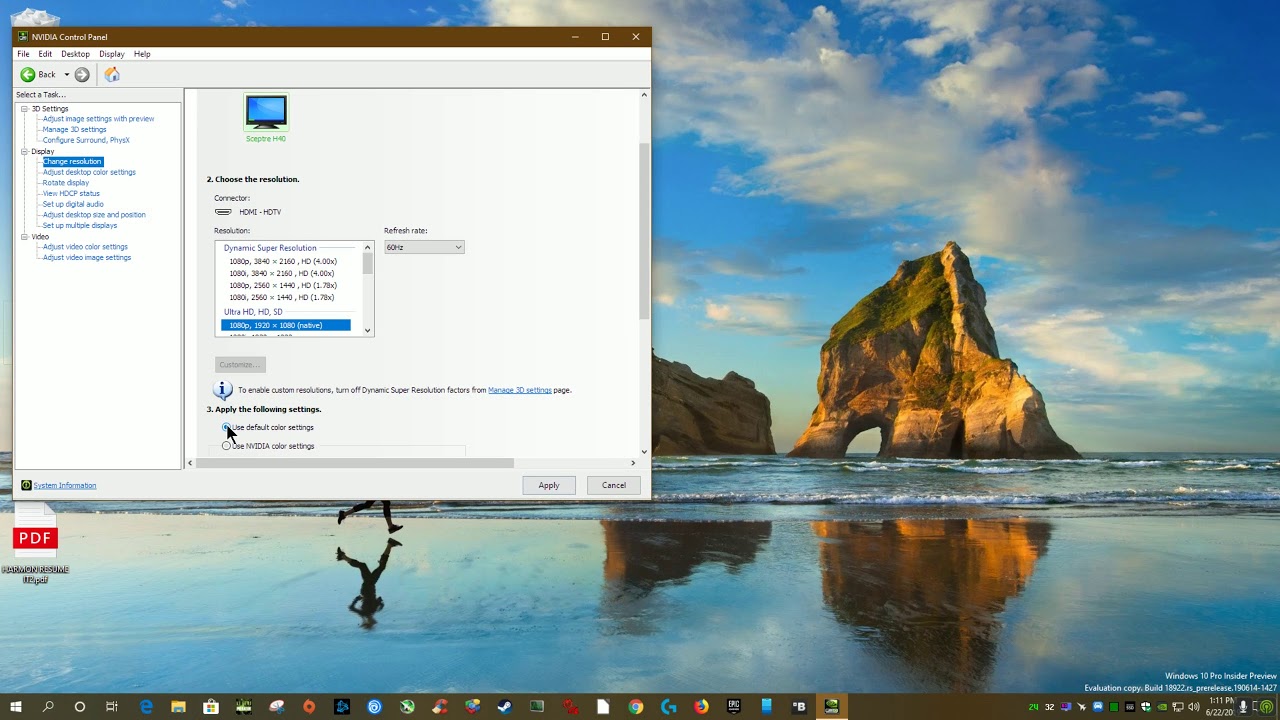Open Adjust desktop color settings
The image size is (1280, 720).
[x=89, y=172]
